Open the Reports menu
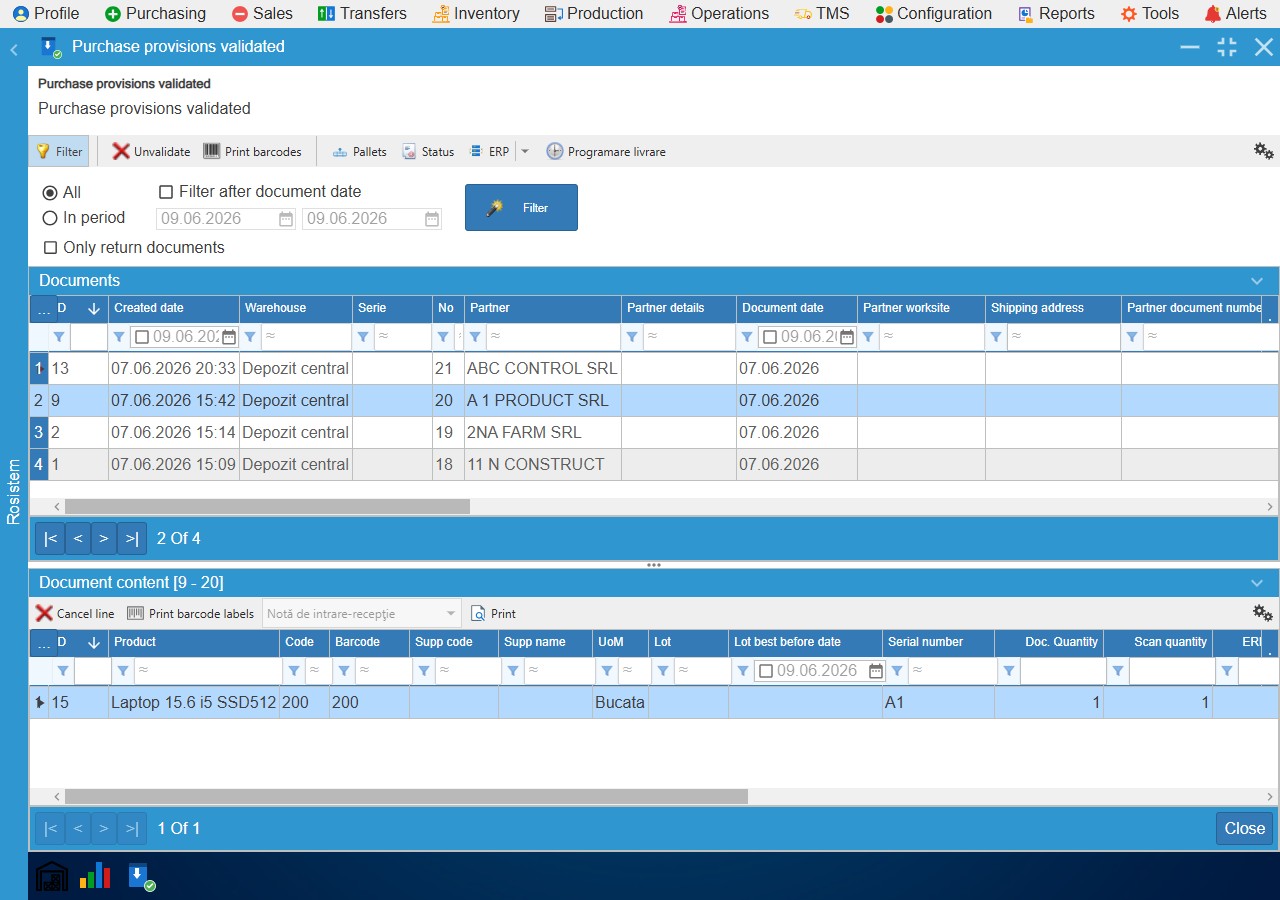 [1056, 13]
